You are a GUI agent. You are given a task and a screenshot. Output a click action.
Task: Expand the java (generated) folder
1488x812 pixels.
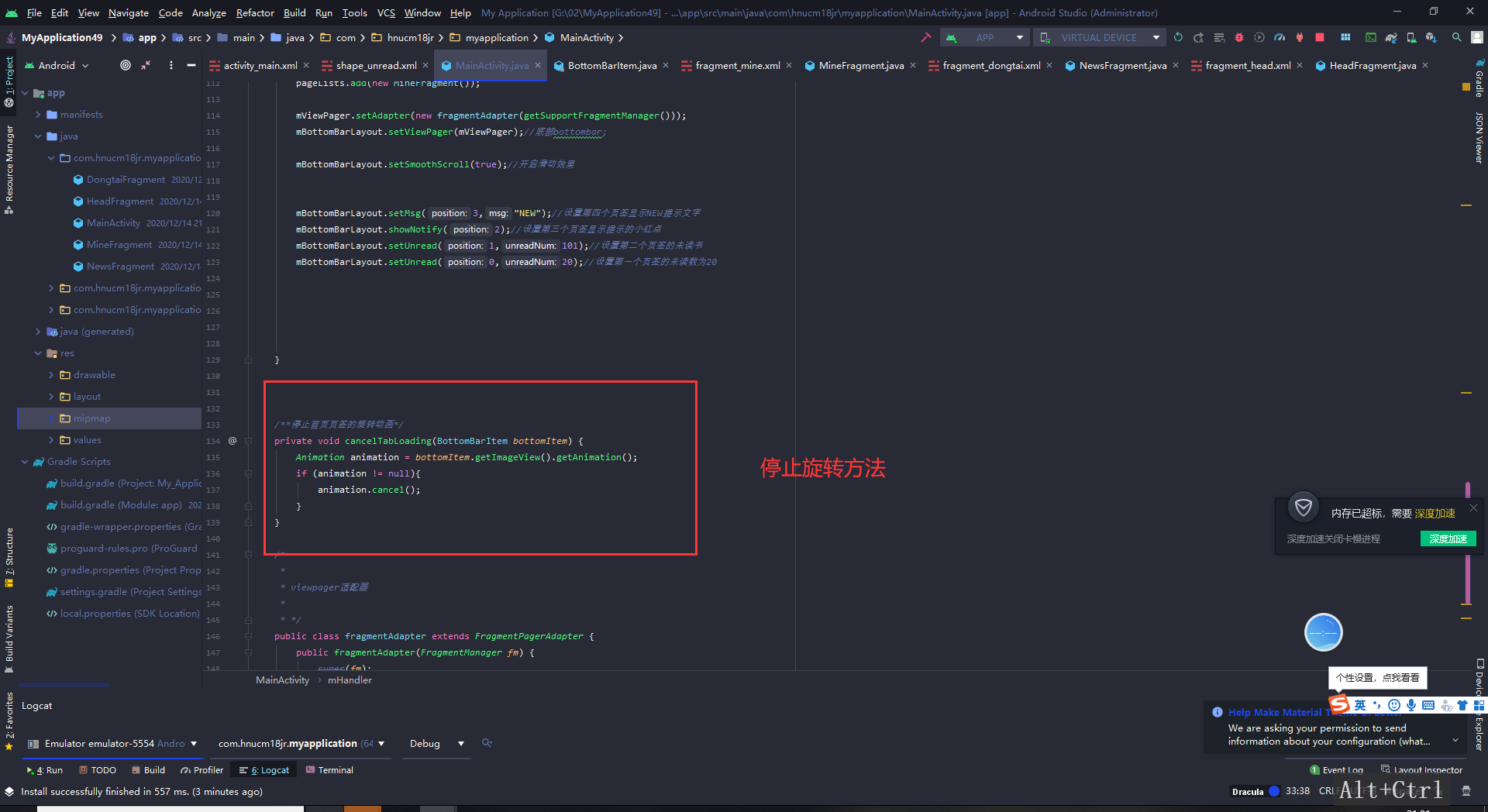point(38,331)
